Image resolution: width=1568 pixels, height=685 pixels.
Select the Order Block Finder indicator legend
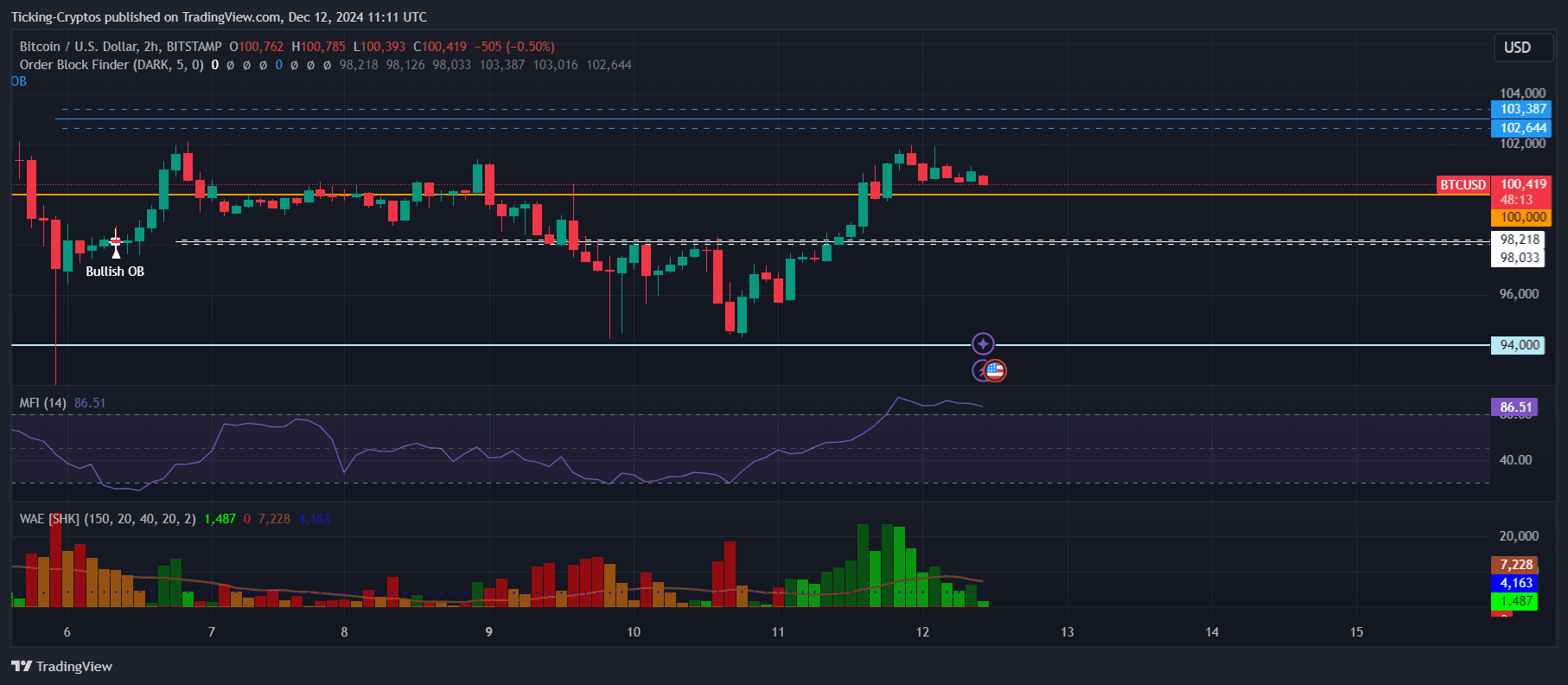112,65
